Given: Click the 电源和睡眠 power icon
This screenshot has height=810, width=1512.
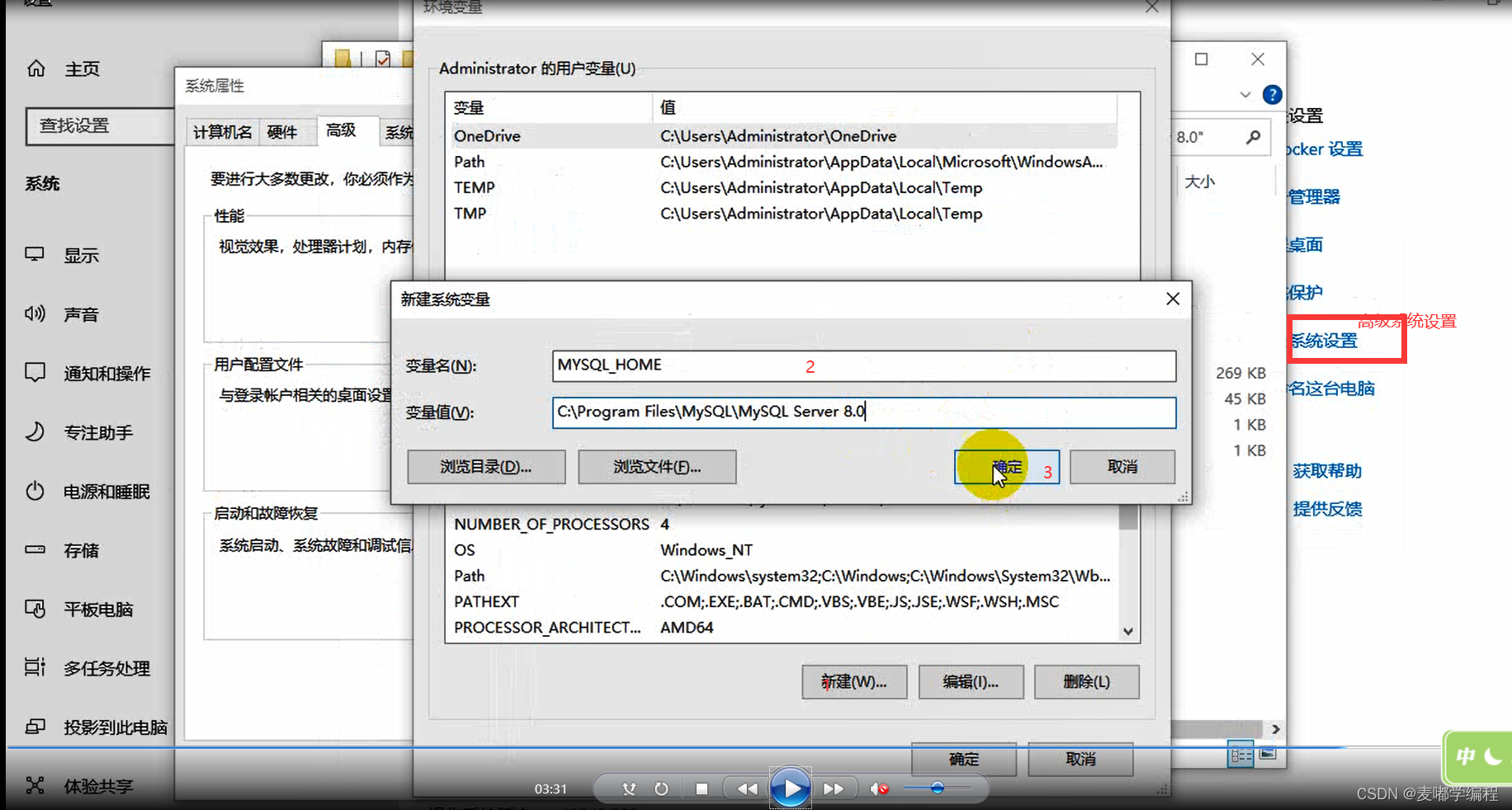Looking at the screenshot, I should pyautogui.click(x=35, y=491).
